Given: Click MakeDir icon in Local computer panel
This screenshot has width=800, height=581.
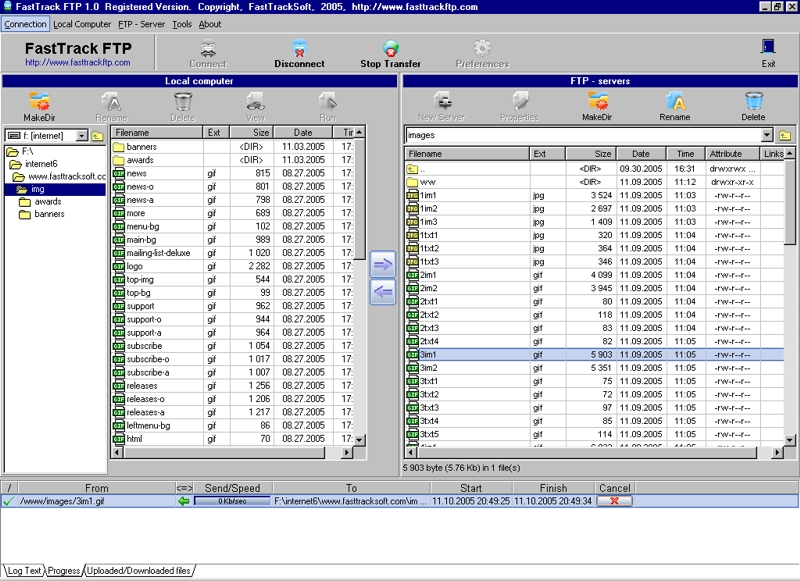Looking at the screenshot, I should 38,101.
